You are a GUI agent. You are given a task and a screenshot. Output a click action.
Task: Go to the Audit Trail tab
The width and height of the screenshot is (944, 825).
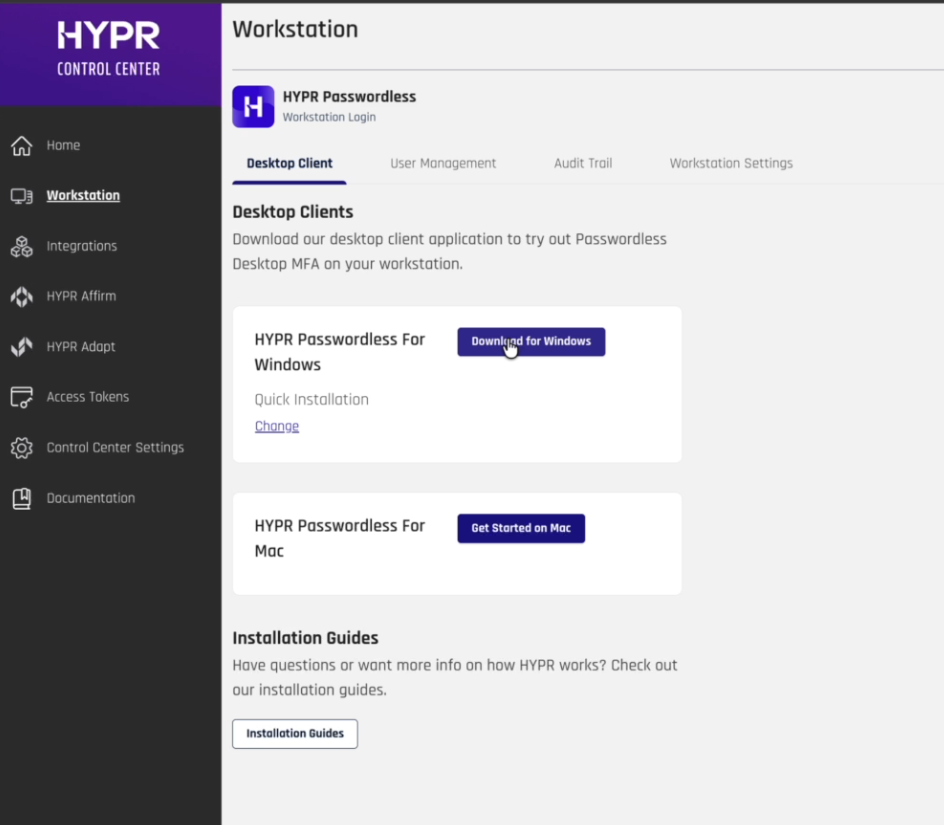coord(583,163)
